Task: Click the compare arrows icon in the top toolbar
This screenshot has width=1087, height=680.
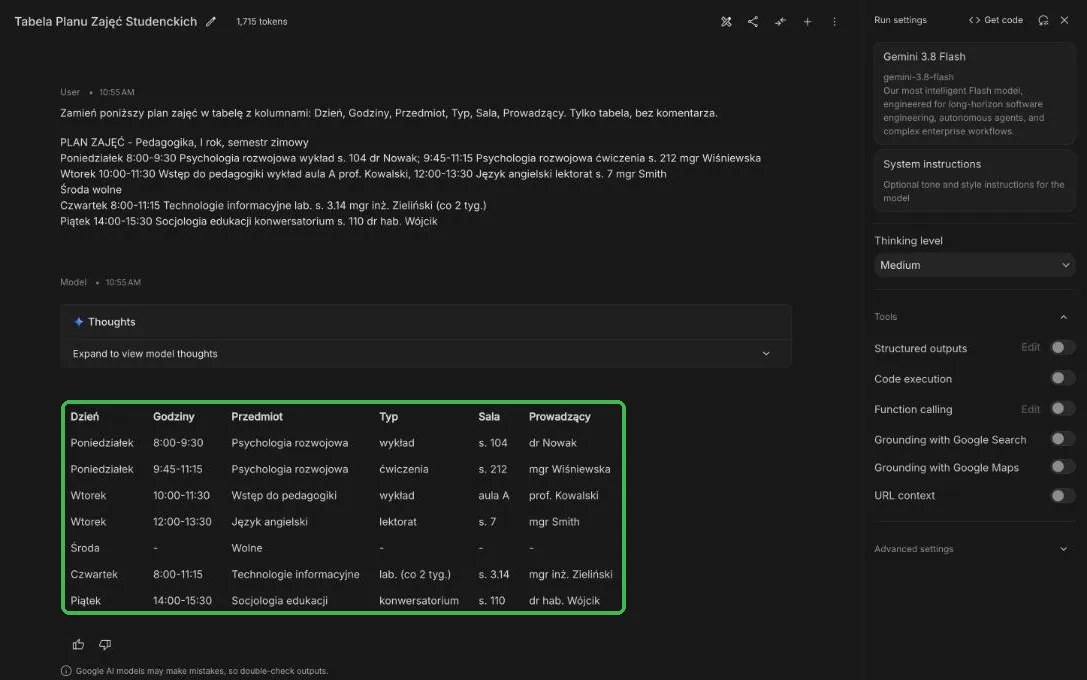Action: 780,21
